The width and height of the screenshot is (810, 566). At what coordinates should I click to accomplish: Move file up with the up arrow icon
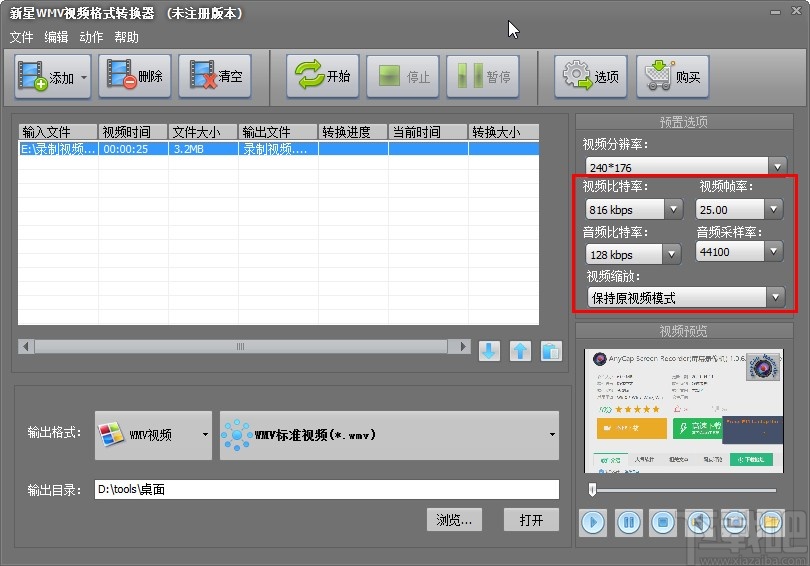click(x=520, y=351)
